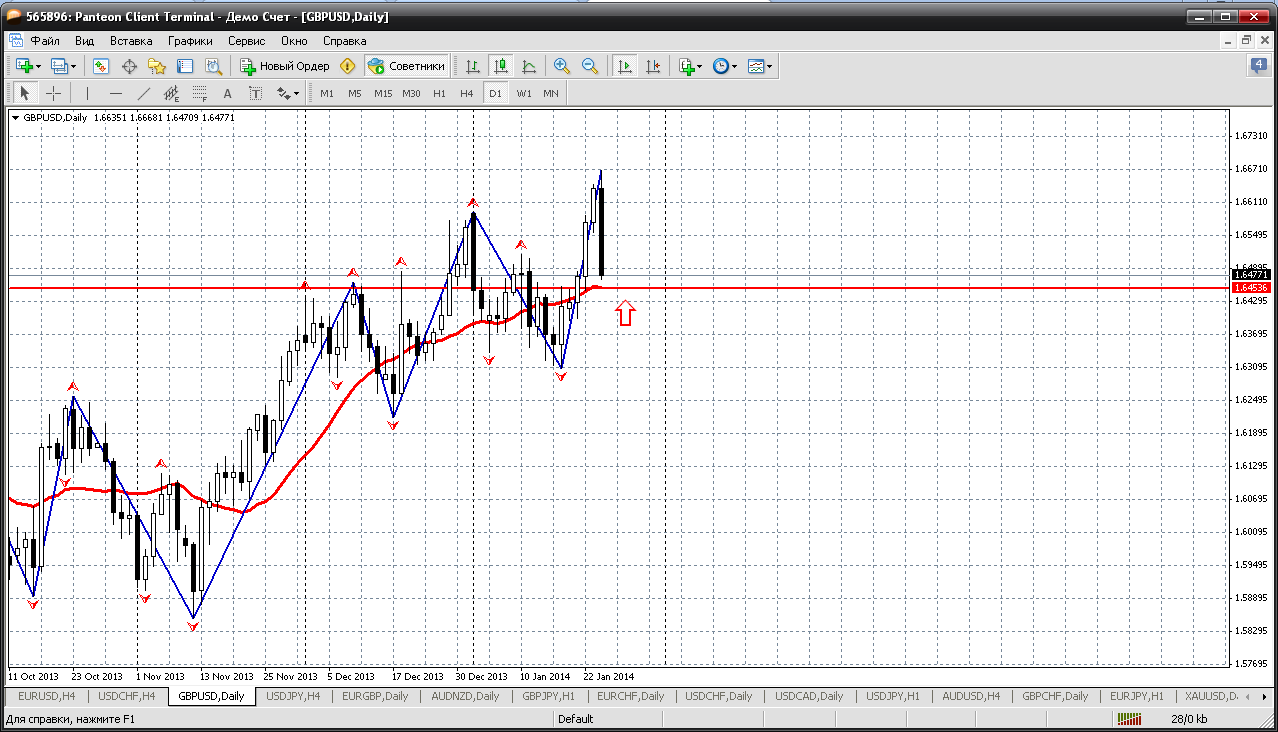Switch to the GBPJPY,H1 chart tab
1278x732 pixels.
[x=548, y=696]
